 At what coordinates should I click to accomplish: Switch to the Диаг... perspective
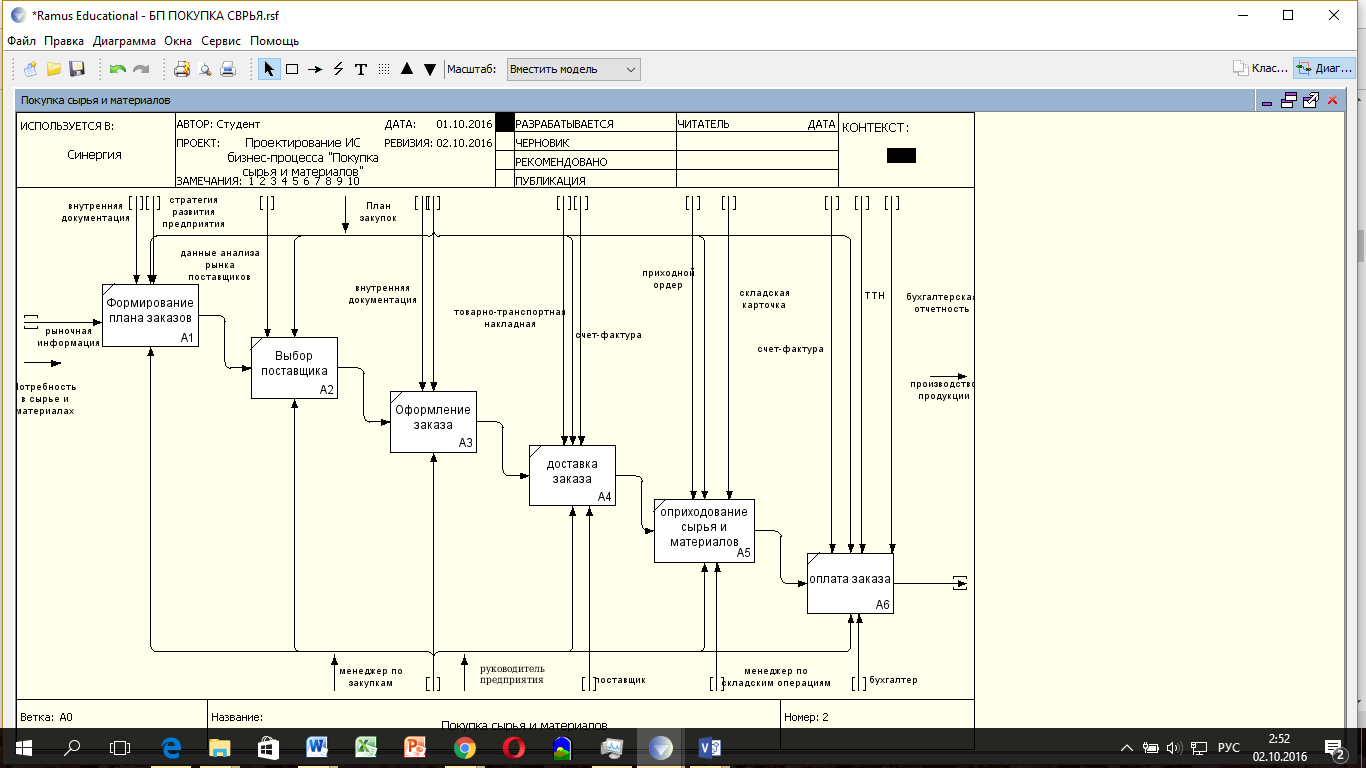[1324, 69]
